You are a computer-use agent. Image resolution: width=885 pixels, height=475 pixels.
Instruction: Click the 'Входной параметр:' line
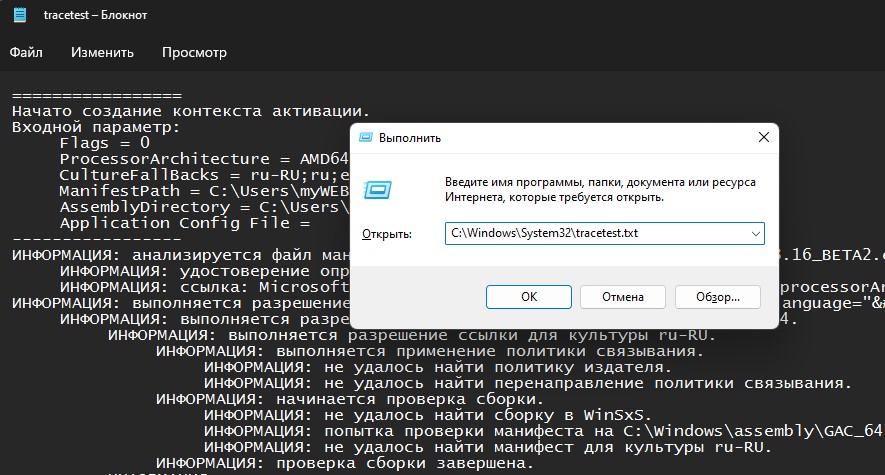pos(96,127)
